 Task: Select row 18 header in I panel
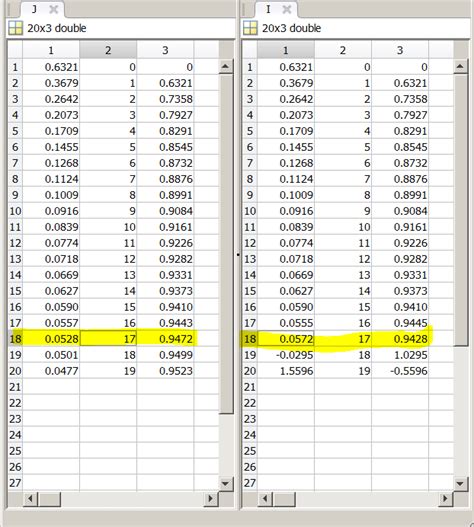(x=250, y=339)
